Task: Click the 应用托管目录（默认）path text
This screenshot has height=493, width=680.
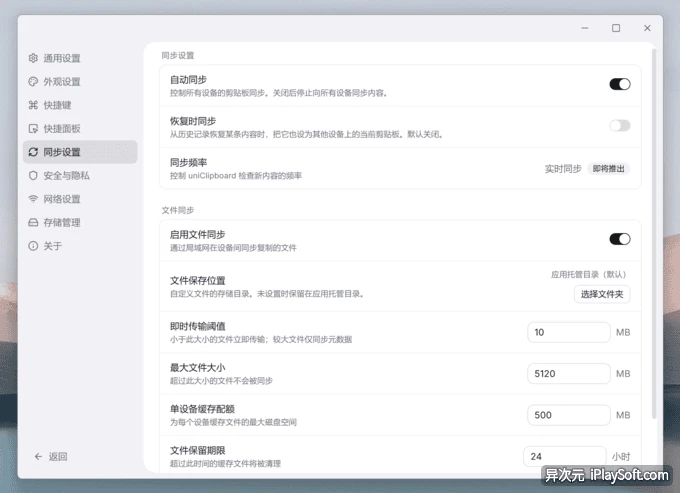Action: (588, 274)
